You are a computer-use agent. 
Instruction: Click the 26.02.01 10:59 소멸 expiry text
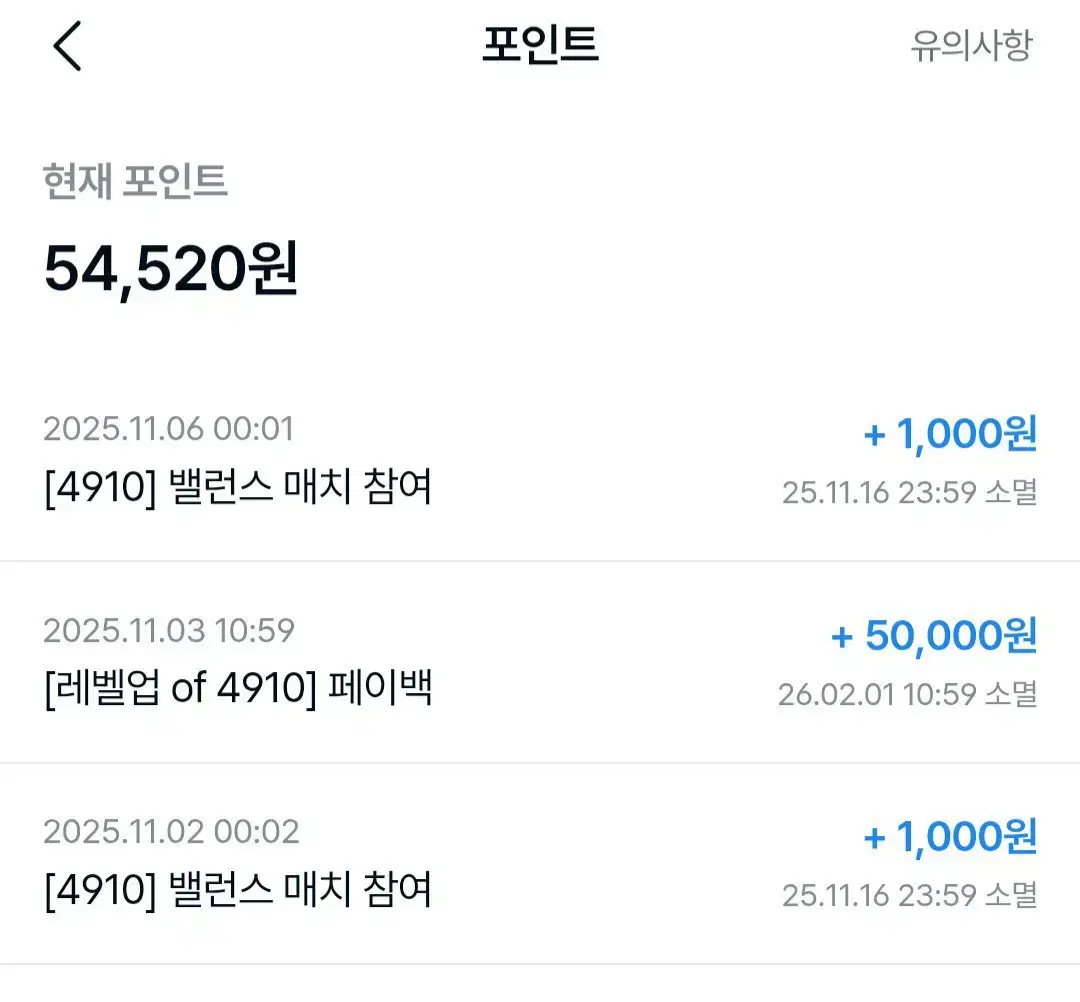point(907,694)
